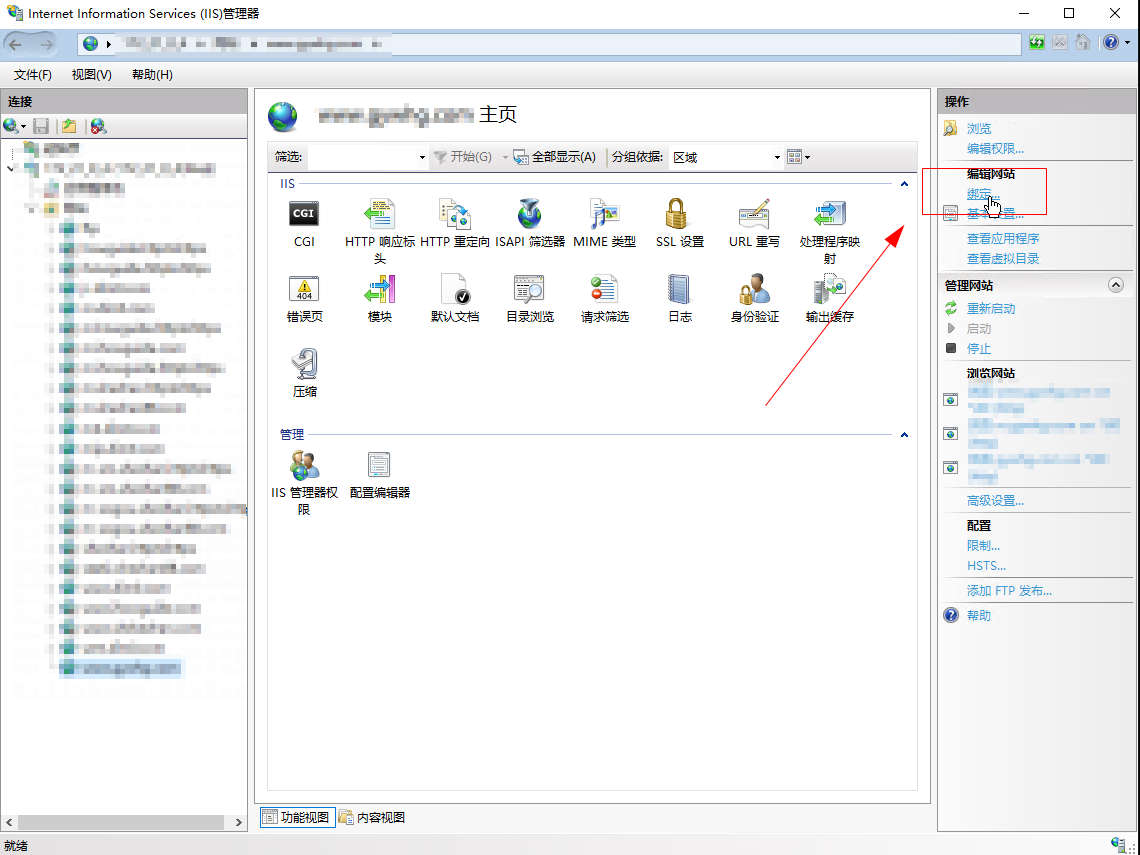This screenshot has height=855, width=1140.
Task: Open the 视图(V) menu
Action: click(92, 74)
